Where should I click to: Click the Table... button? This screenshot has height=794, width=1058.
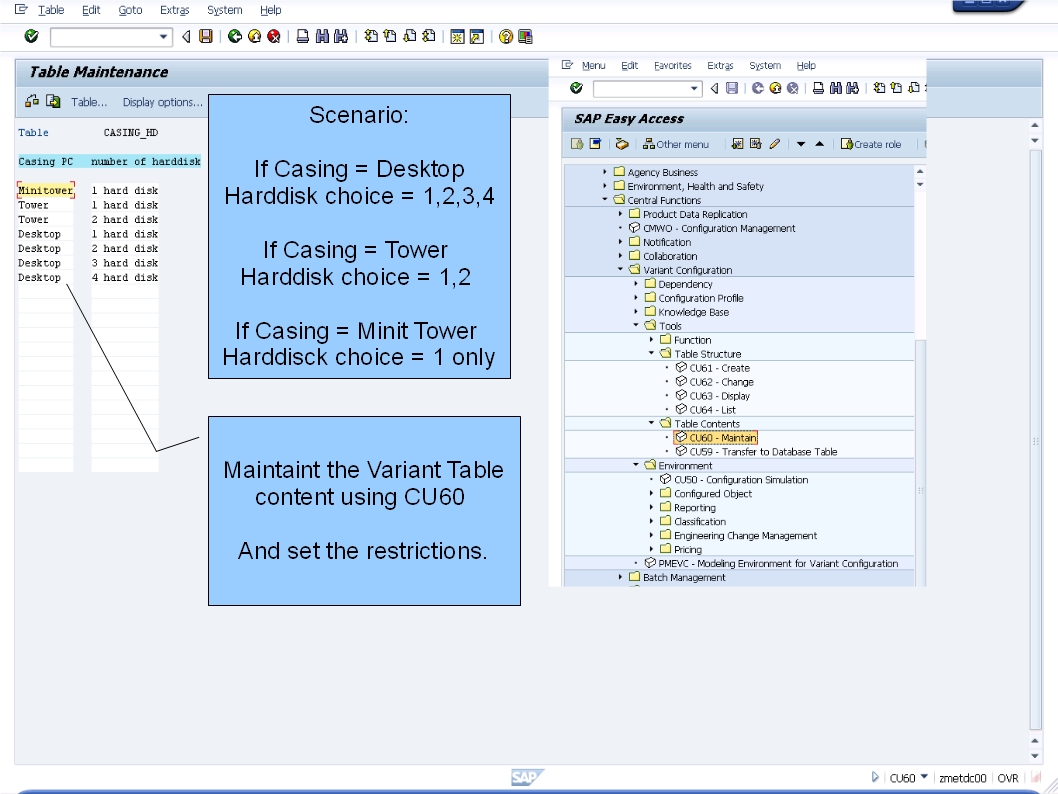coord(89,102)
